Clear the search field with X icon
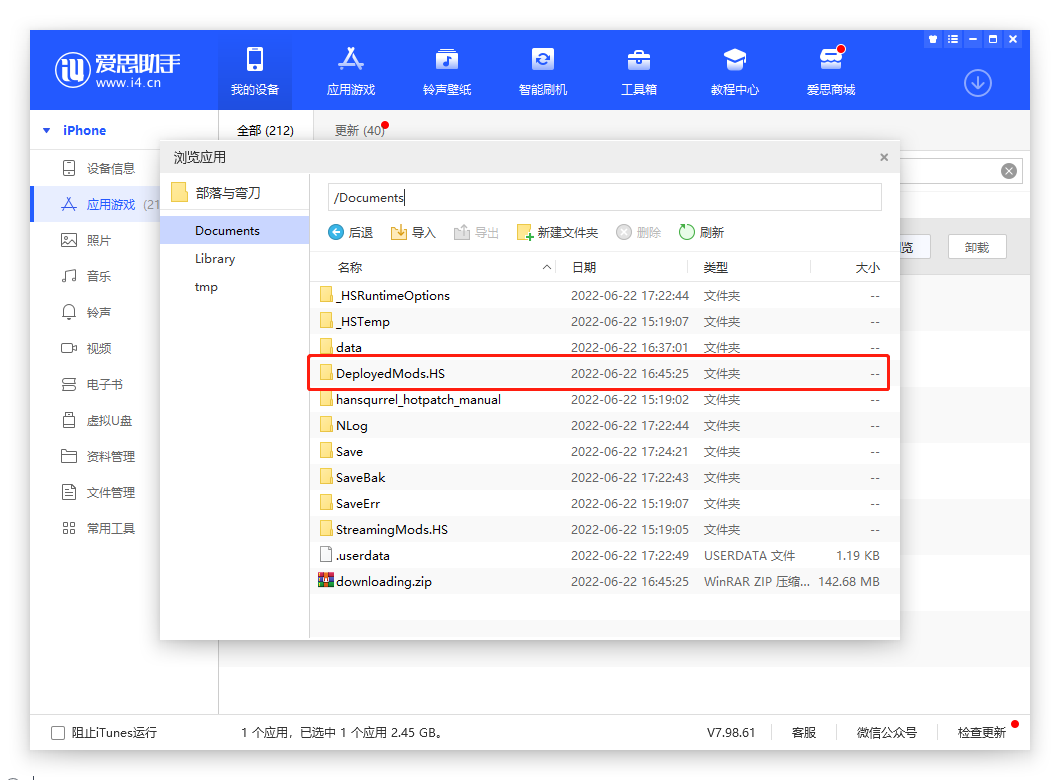This screenshot has width=1060, height=780. (1009, 171)
